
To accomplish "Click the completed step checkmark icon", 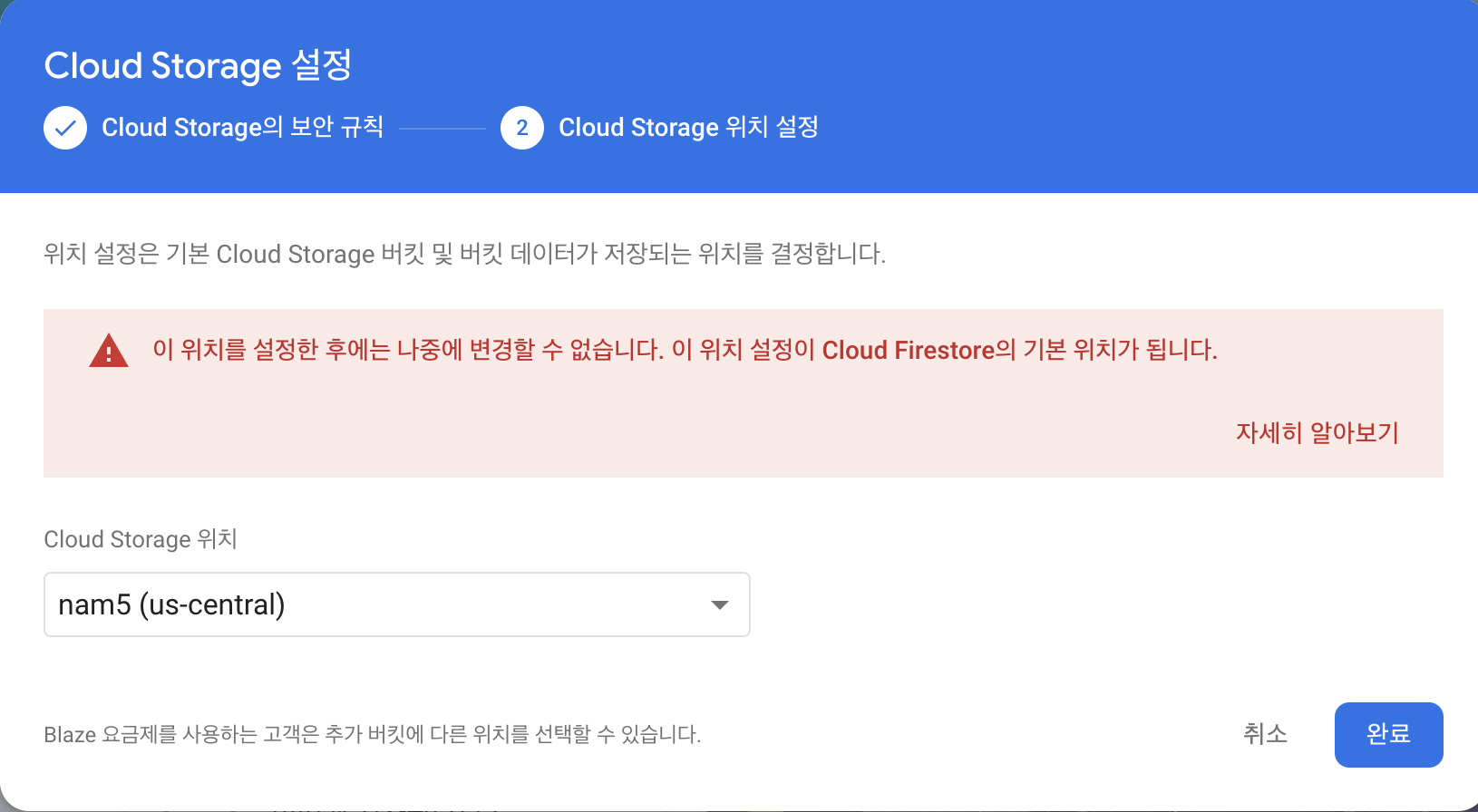I will tap(65, 128).
